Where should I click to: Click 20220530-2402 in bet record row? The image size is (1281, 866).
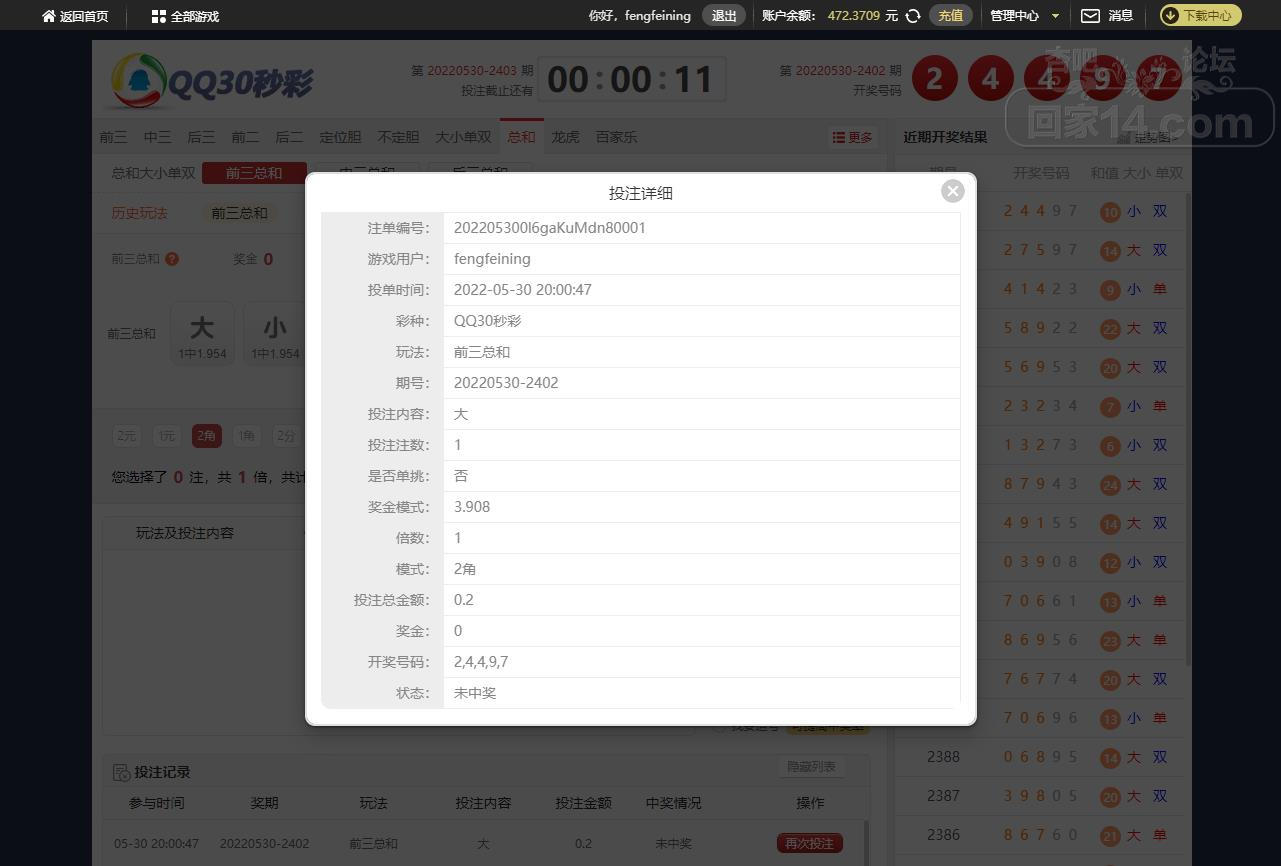(x=264, y=844)
